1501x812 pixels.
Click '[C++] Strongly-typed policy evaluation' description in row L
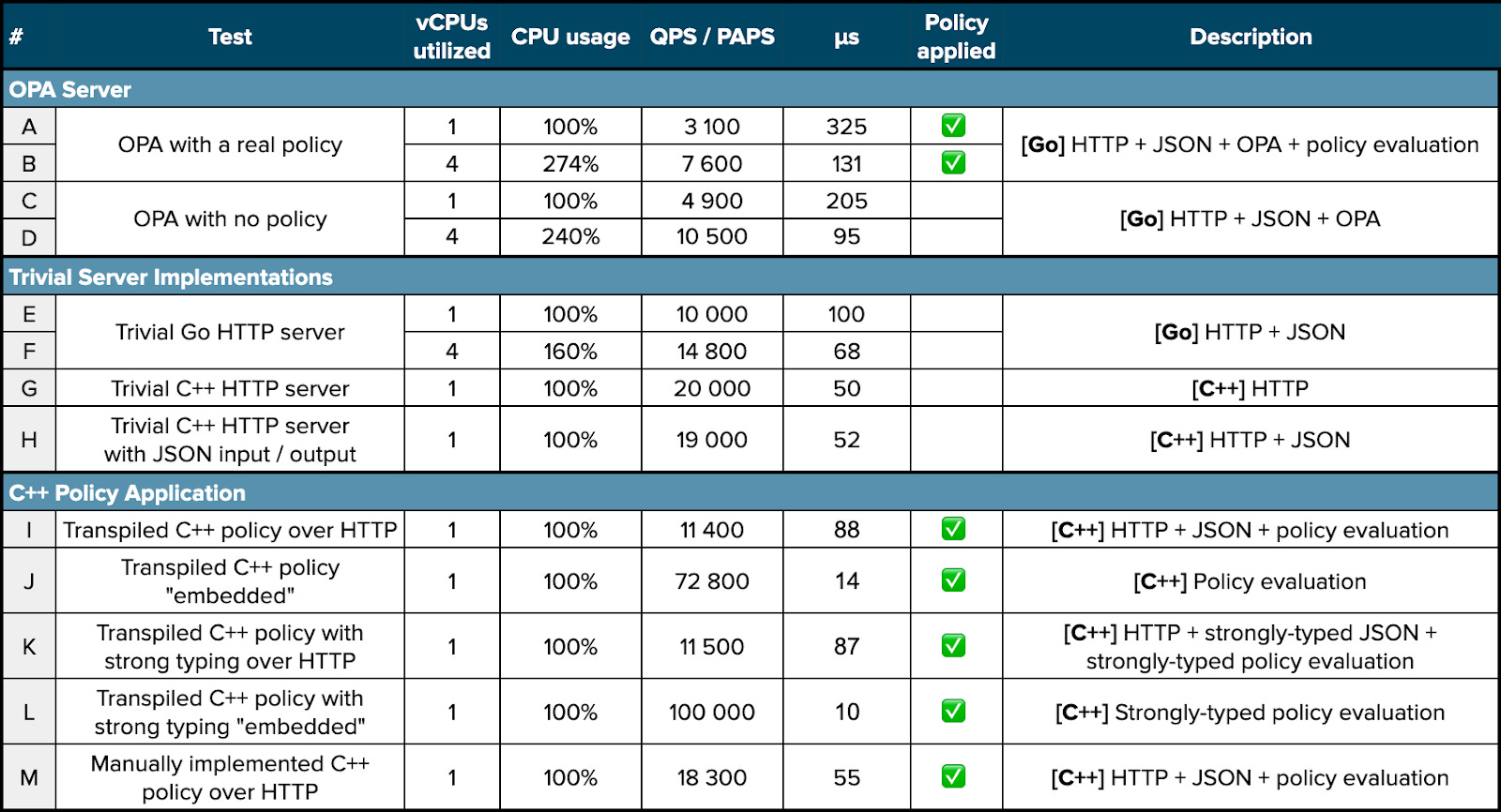pyautogui.click(x=1250, y=713)
